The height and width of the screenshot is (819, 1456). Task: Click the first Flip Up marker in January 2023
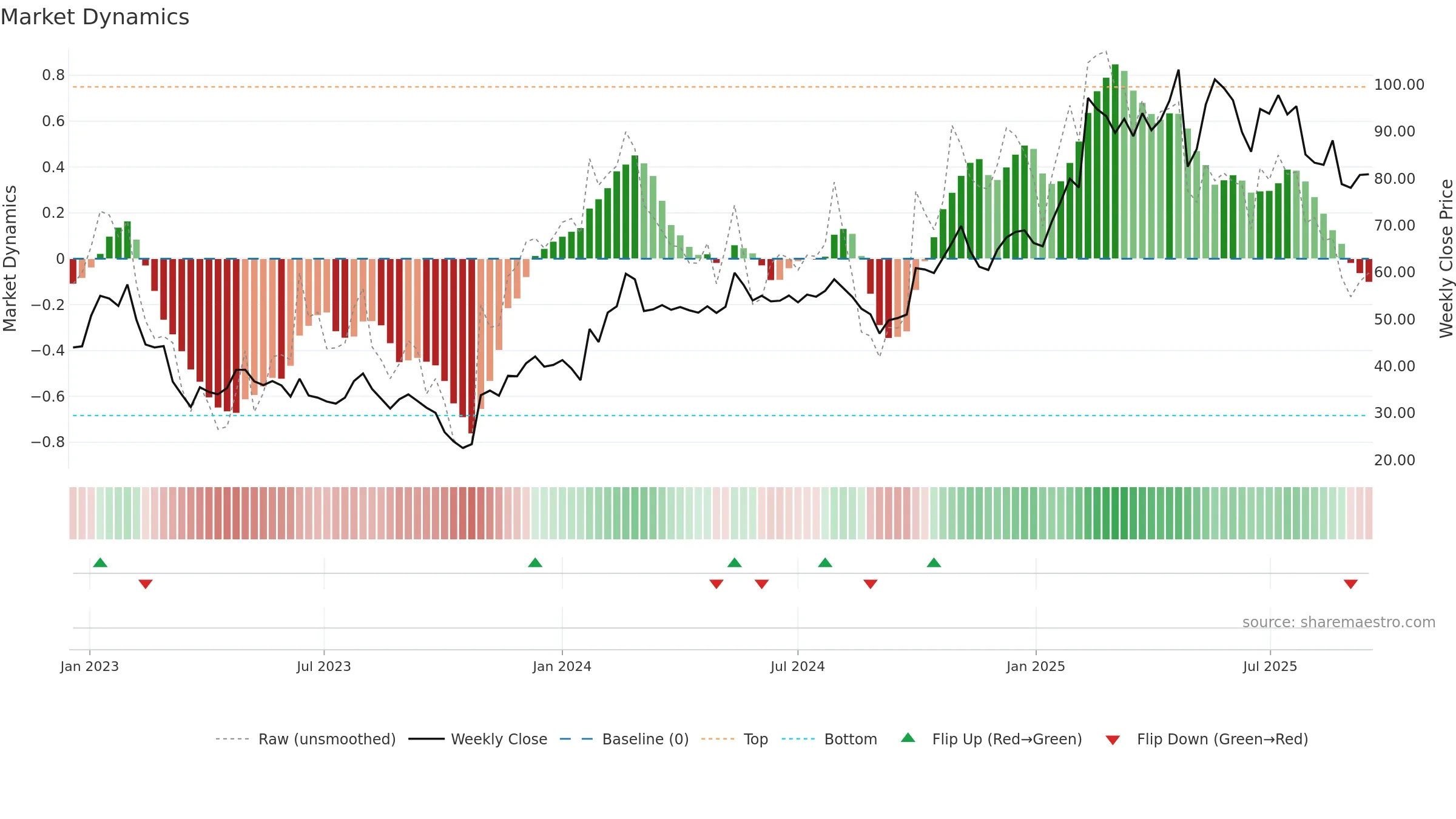[100, 562]
